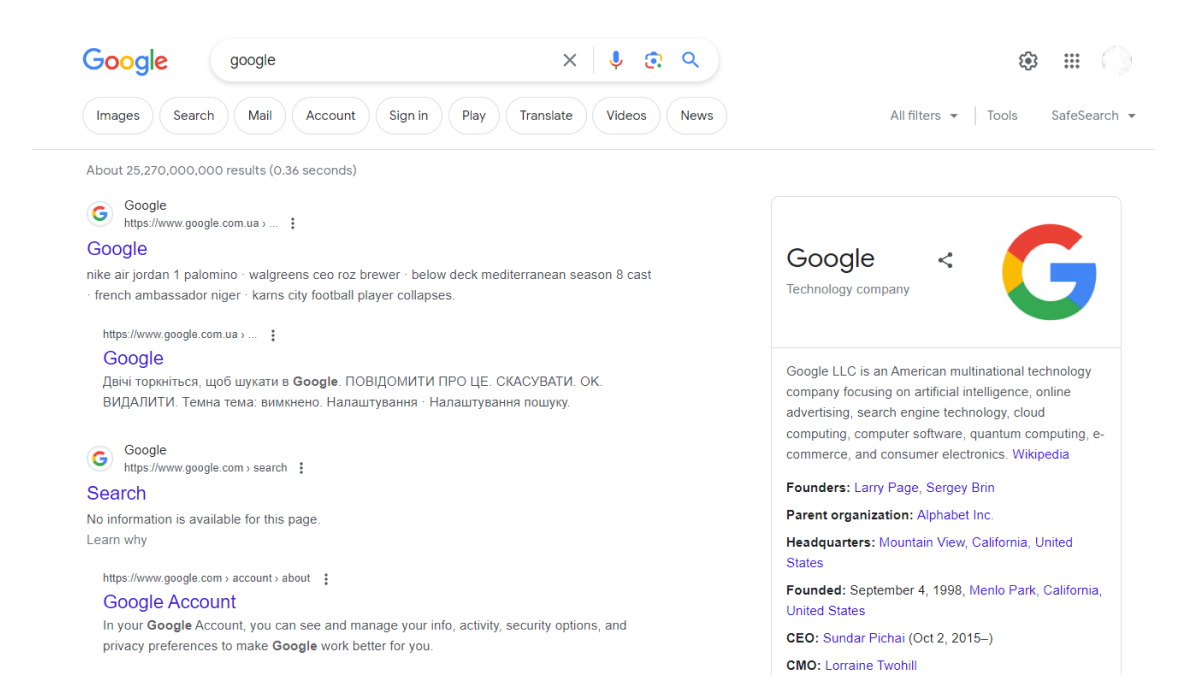The width and height of the screenshot is (1200, 693).
Task: Open the three-dot menu beside the second google.com.ua result
Action: 273,336
